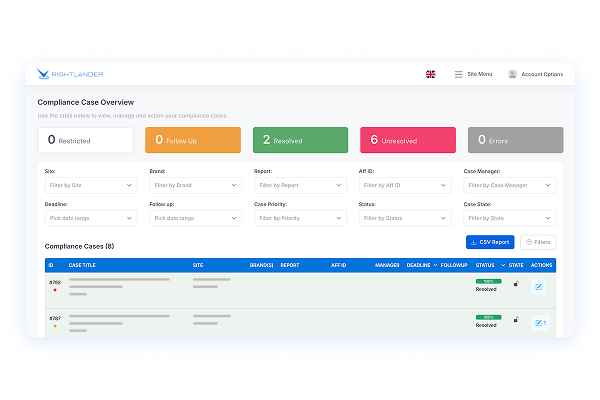Screen dimensions: 600x400
Task: Click the Deadline Pick date range field
Action: click(x=91, y=218)
